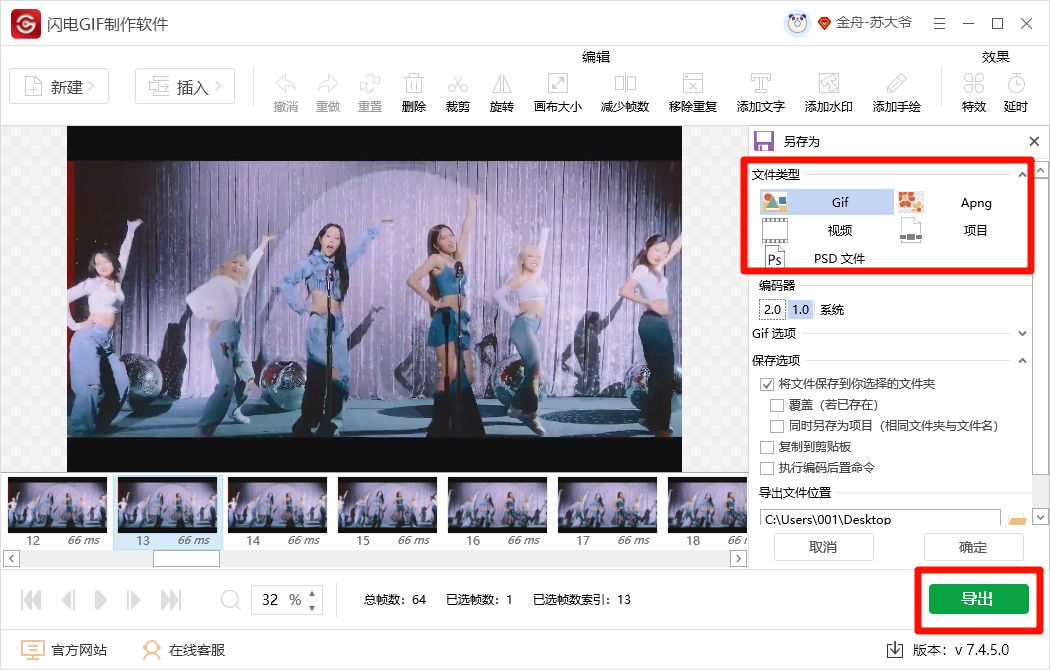This screenshot has width=1050, height=670.
Task: Click the save panel scrollbar down arrow
Action: [x=1040, y=517]
